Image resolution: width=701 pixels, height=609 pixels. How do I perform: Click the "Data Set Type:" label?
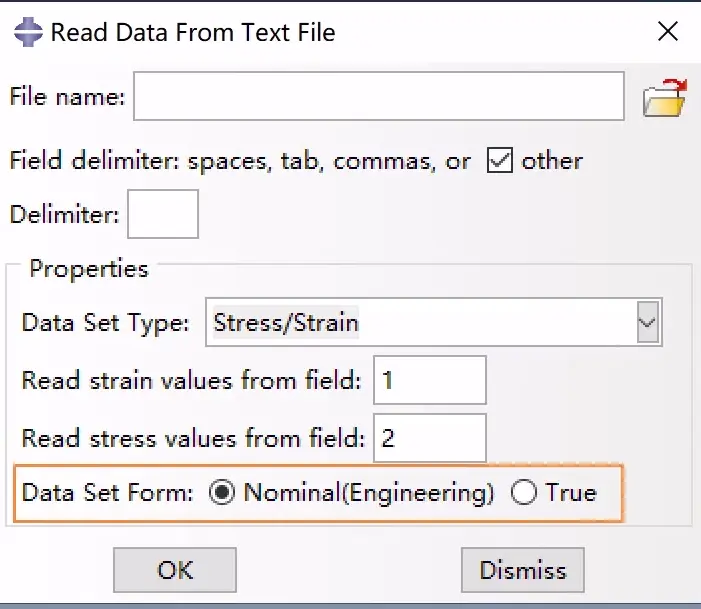tap(106, 323)
